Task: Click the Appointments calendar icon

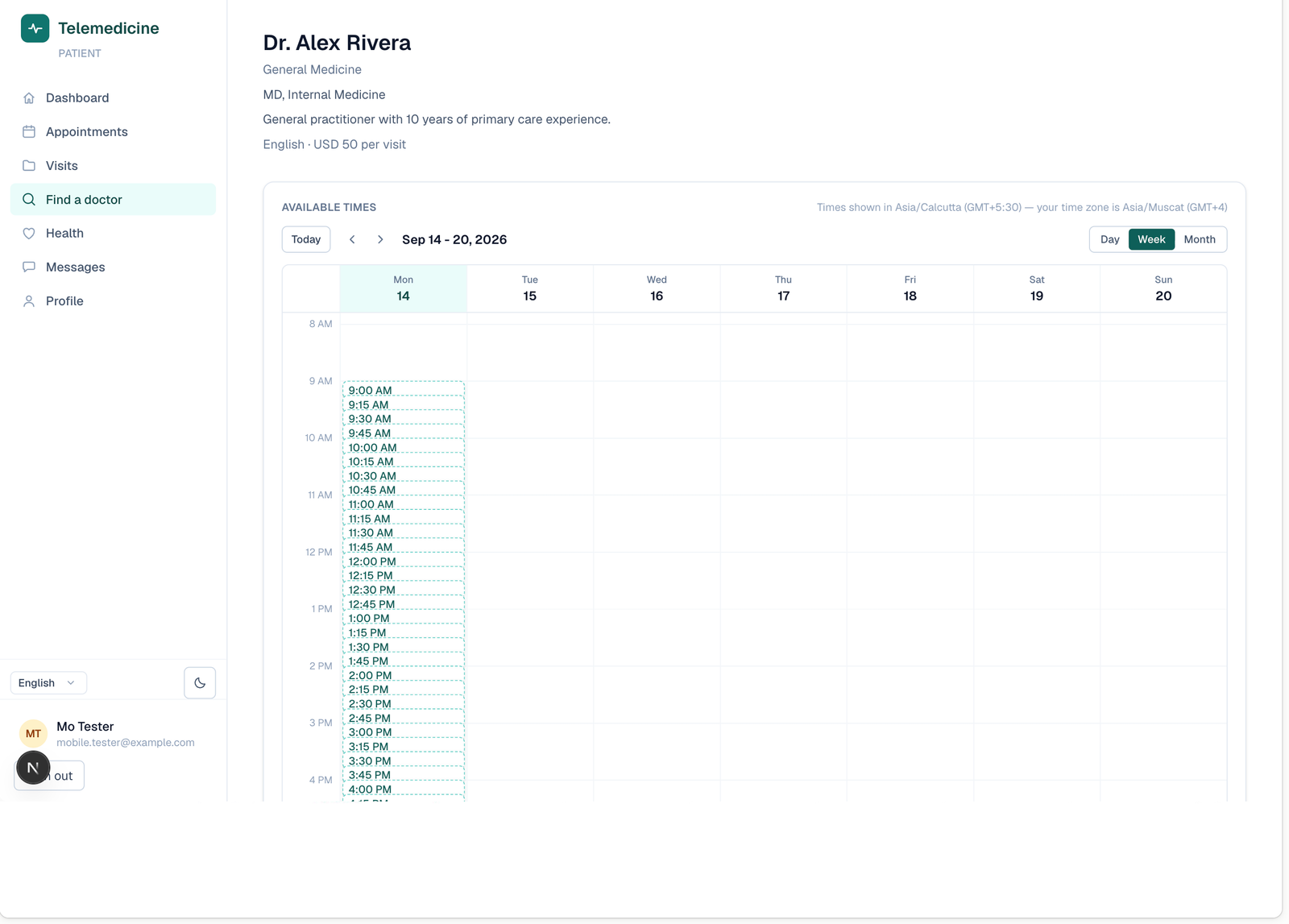Action: point(29,131)
